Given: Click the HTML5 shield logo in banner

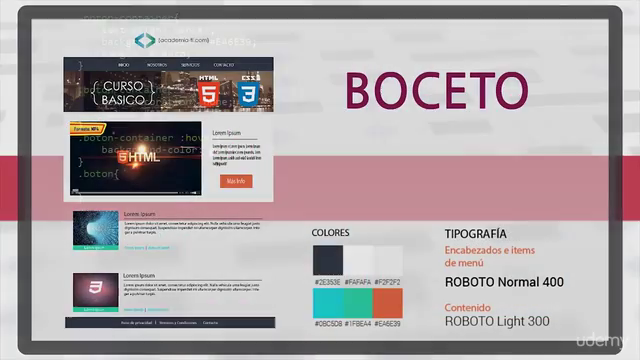Looking at the screenshot, I should pos(209,91).
